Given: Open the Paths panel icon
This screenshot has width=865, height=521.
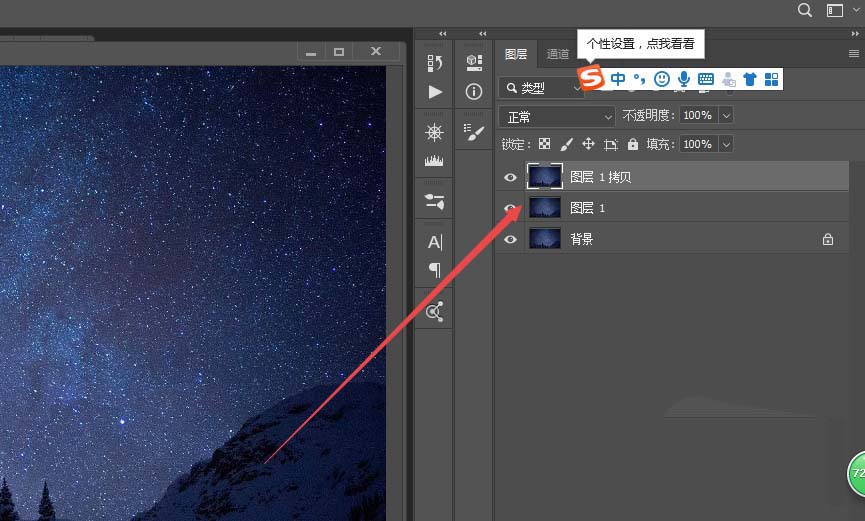Looking at the screenshot, I should point(434,312).
